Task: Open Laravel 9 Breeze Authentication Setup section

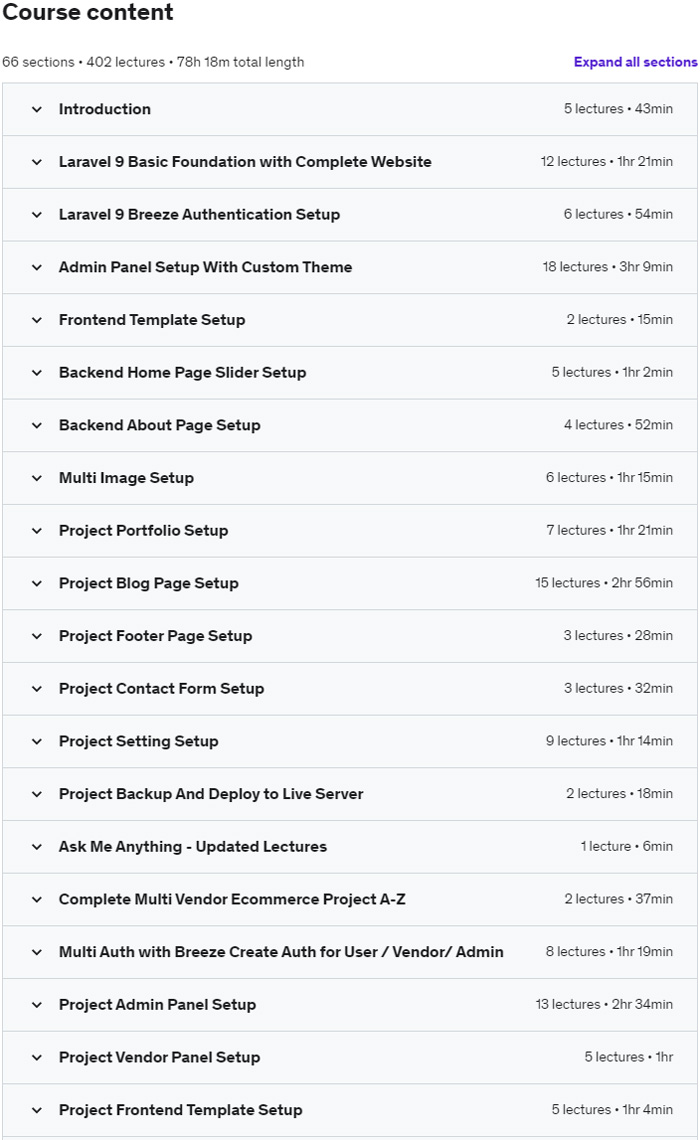Action: pyautogui.click(x=199, y=215)
